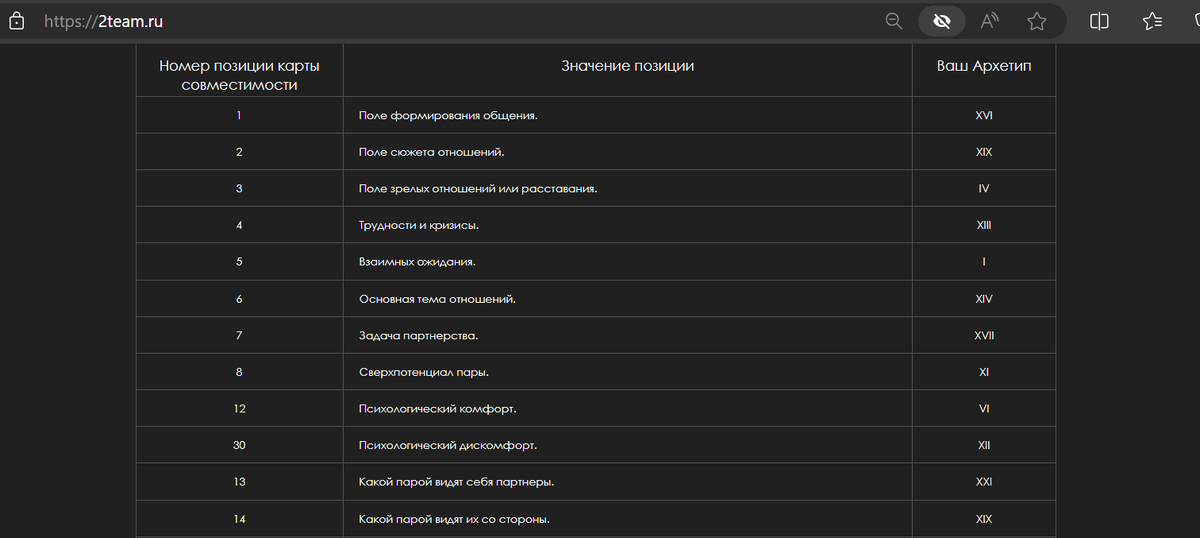Click the site lock icon in address bar
This screenshot has height=538, width=1200.
click(17, 21)
